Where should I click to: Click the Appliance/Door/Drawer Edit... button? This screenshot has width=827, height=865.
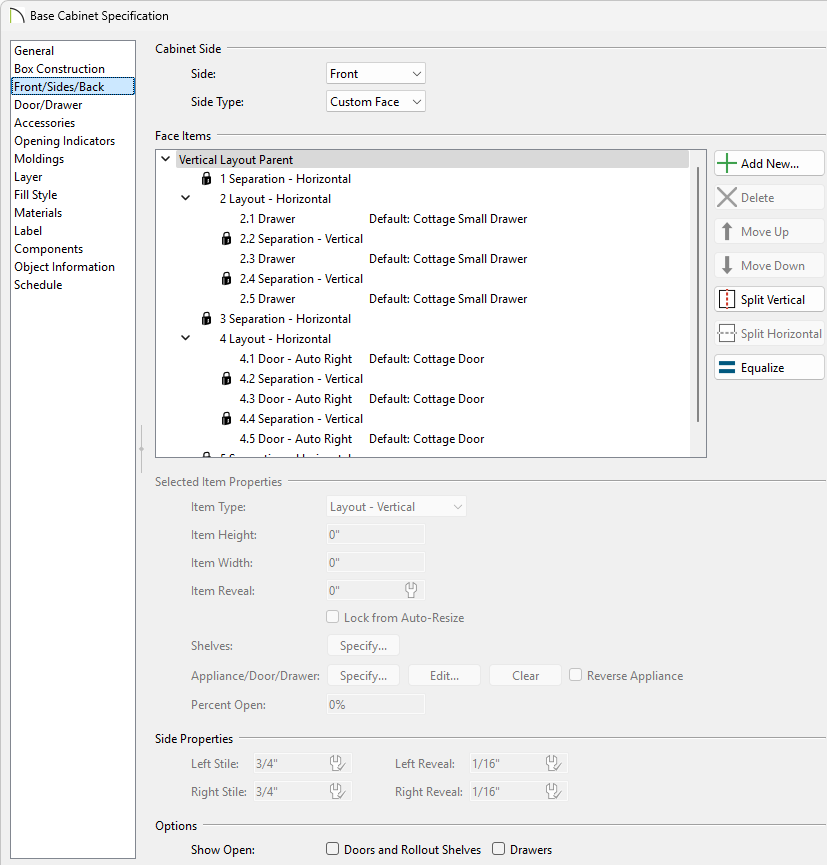(x=444, y=676)
